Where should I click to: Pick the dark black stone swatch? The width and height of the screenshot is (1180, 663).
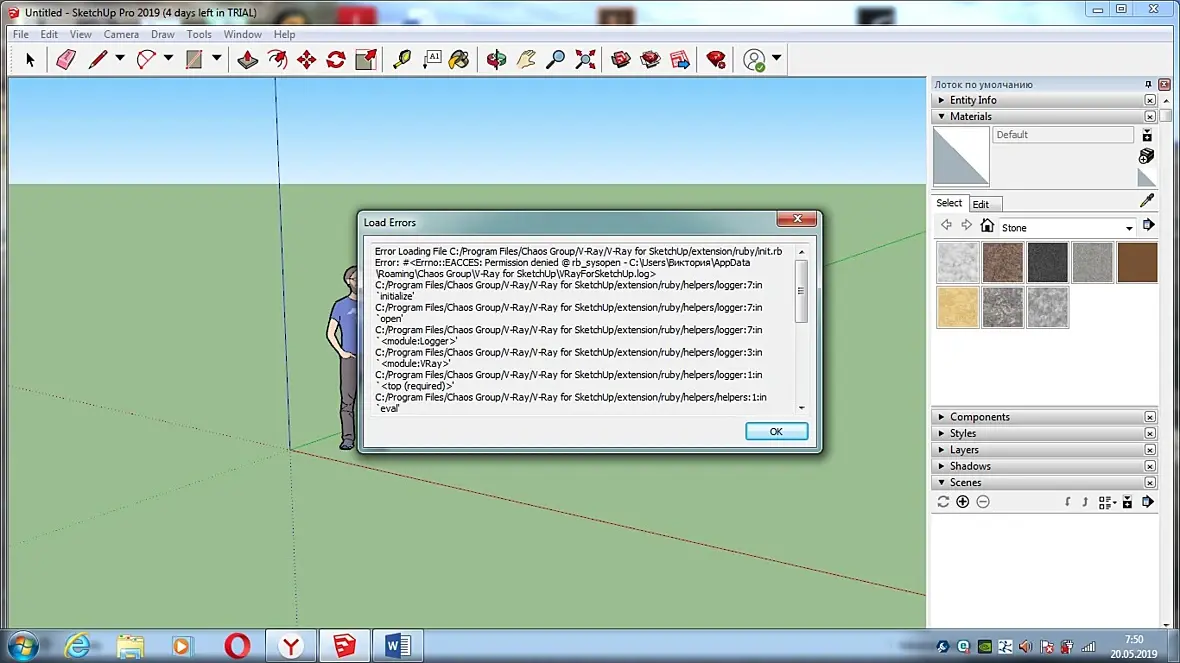1048,262
